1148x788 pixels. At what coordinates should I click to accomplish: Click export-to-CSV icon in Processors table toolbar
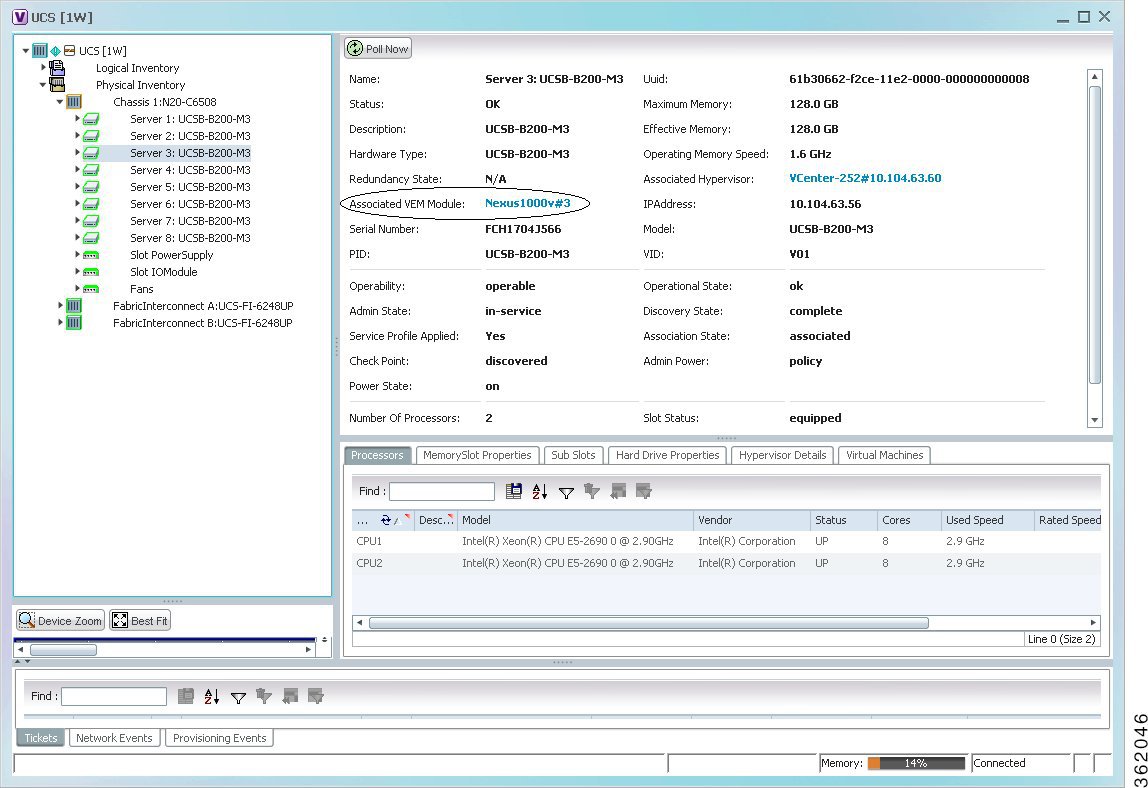point(514,491)
